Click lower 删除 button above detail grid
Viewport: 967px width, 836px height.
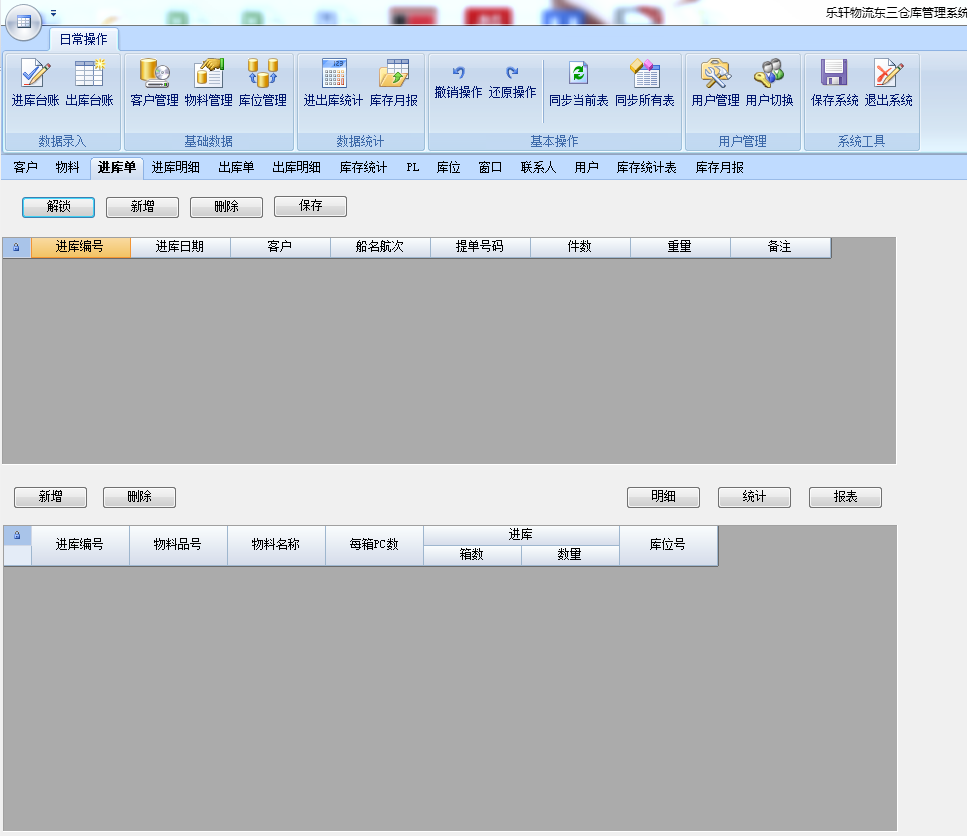[x=139, y=497]
